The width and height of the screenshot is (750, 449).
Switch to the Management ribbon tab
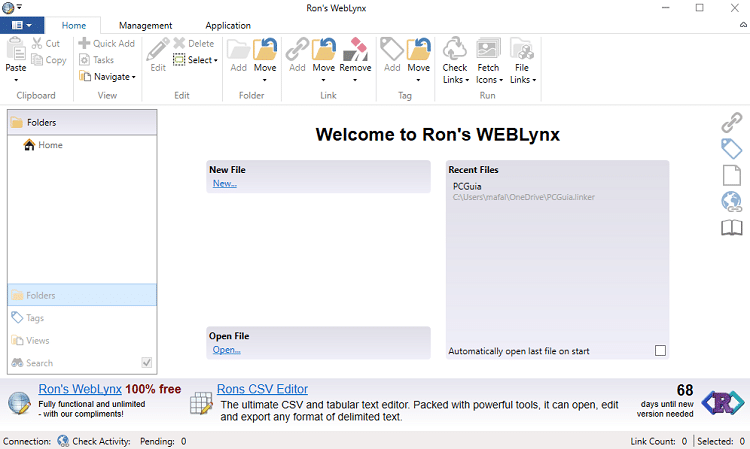(145, 25)
